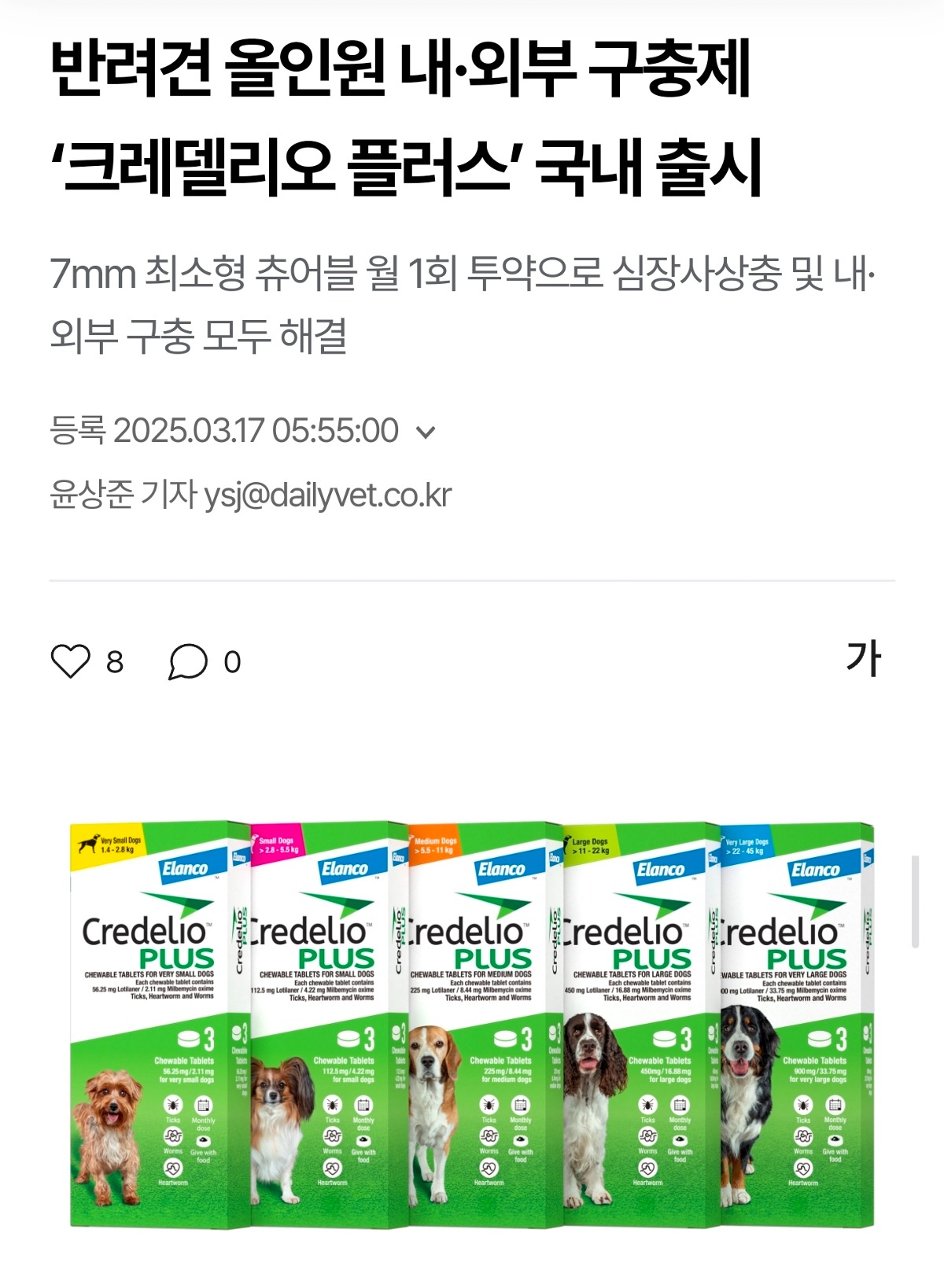The width and height of the screenshot is (944, 1288).
Task: Tap the registration date 2025.03.17 text
Action: click(x=256, y=431)
